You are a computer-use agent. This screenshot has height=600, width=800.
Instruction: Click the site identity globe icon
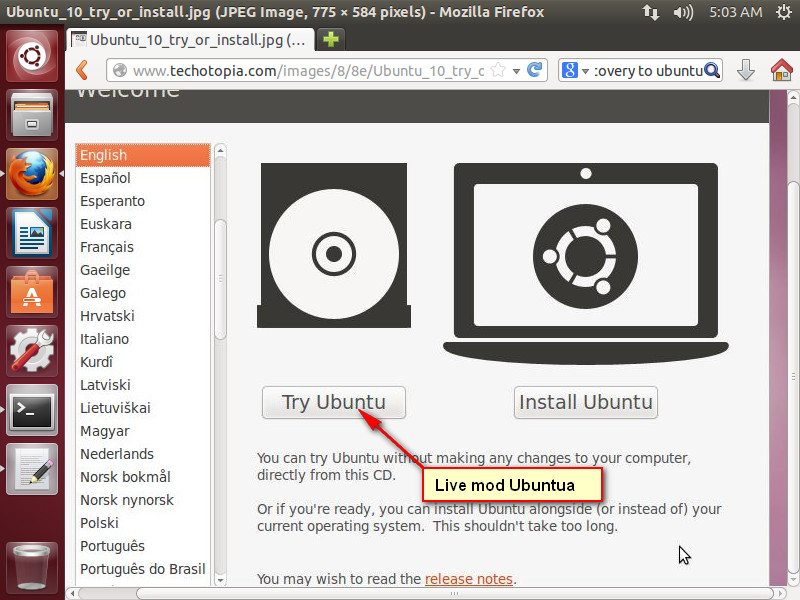[x=120, y=70]
